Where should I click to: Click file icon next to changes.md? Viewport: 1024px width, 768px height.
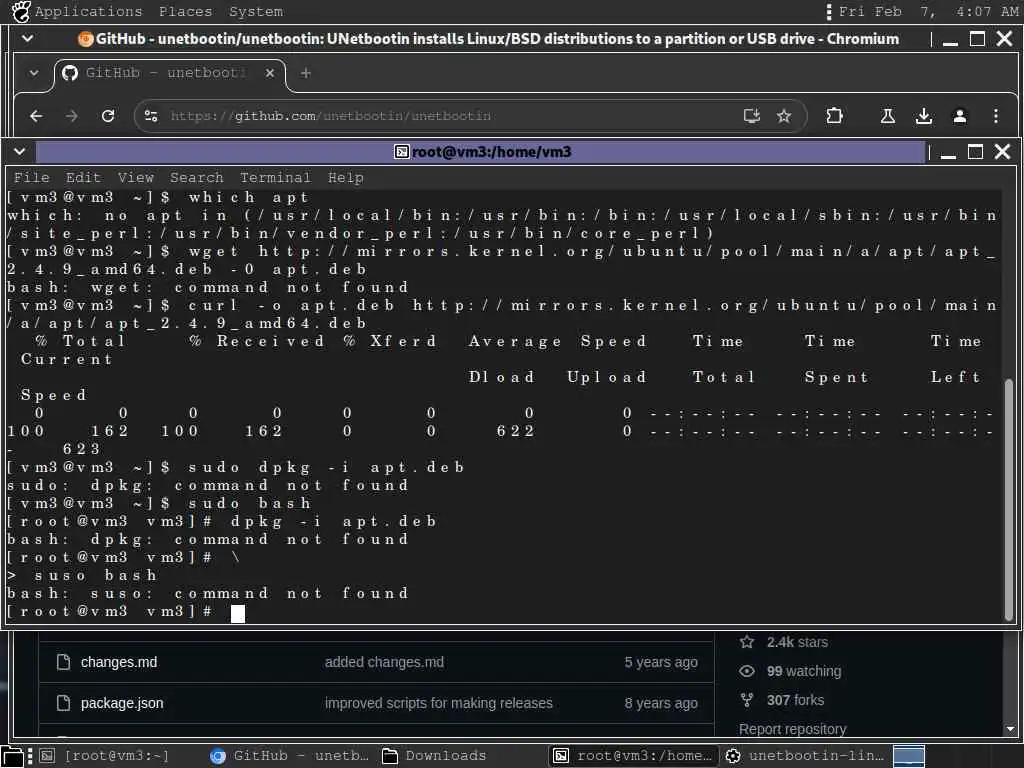click(x=63, y=662)
